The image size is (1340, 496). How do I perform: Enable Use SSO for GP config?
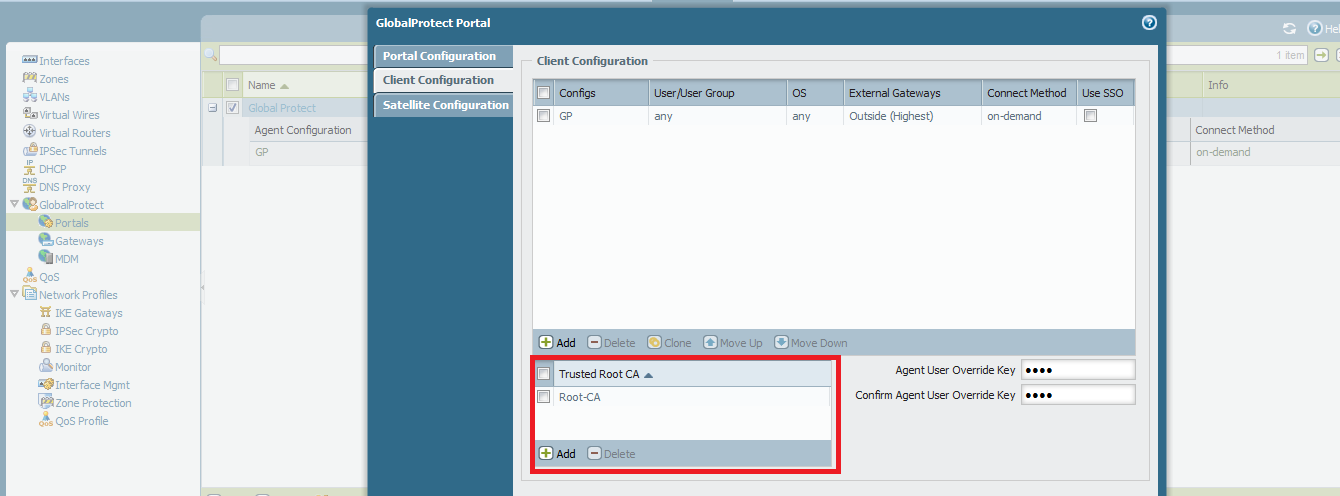(1091, 116)
